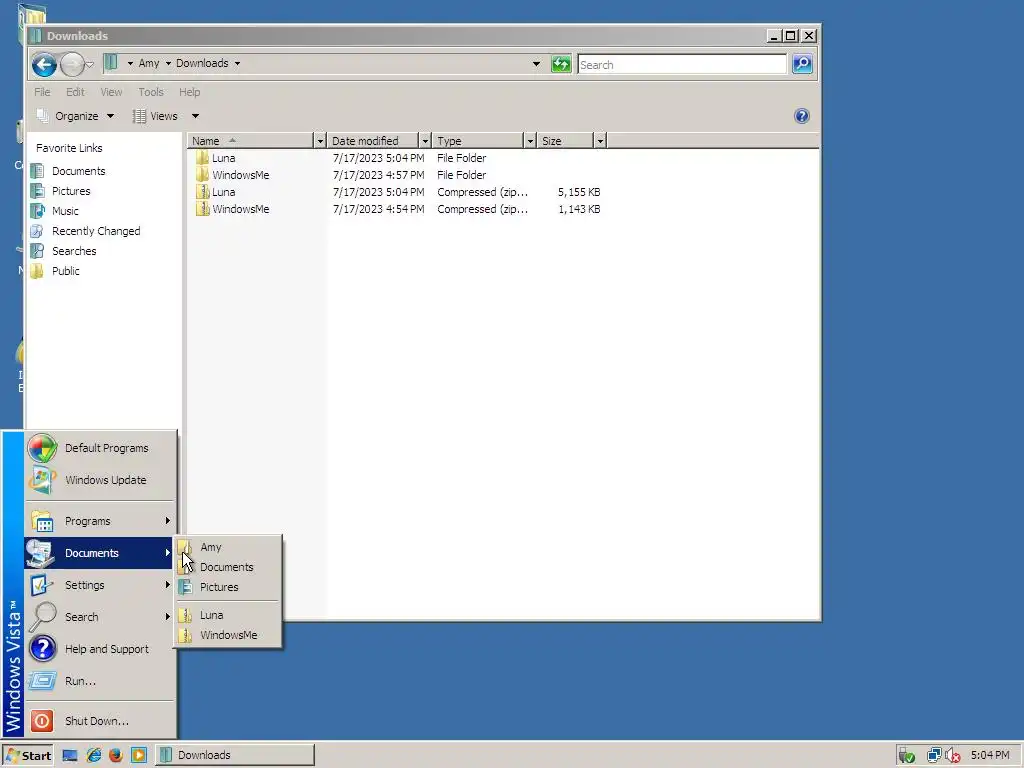Image resolution: width=1024 pixels, height=768 pixels.
Task: Launch Internet Explorer from quick launch
Action: point(94,755)
